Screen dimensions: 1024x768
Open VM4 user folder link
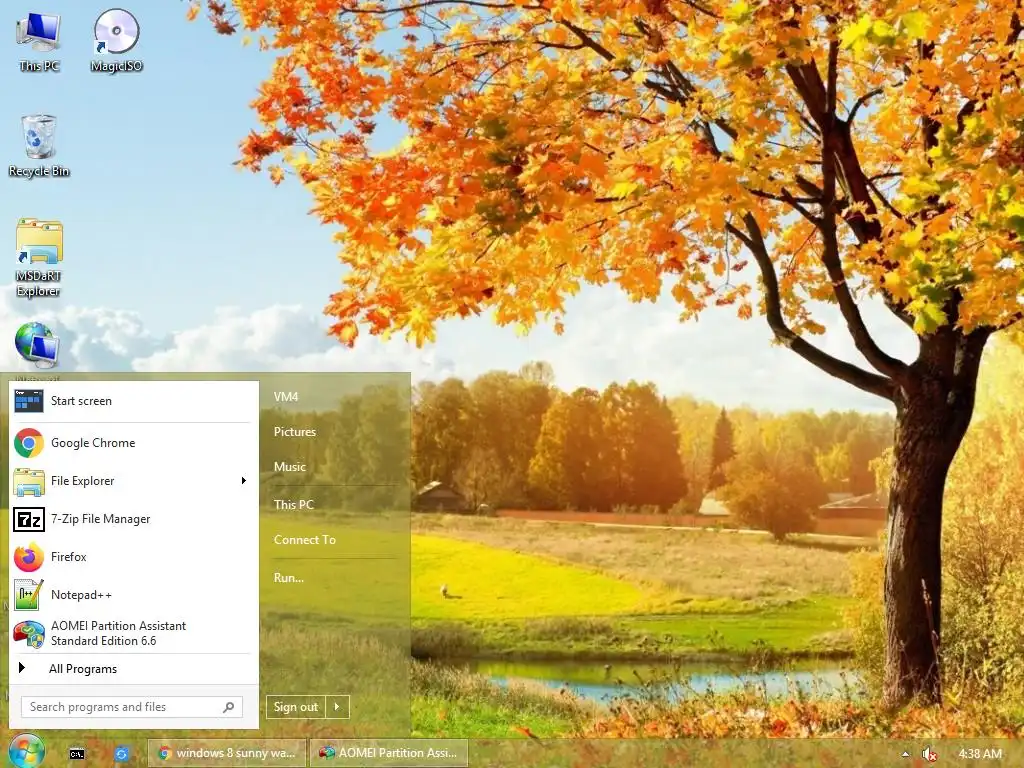pos(286,396)
